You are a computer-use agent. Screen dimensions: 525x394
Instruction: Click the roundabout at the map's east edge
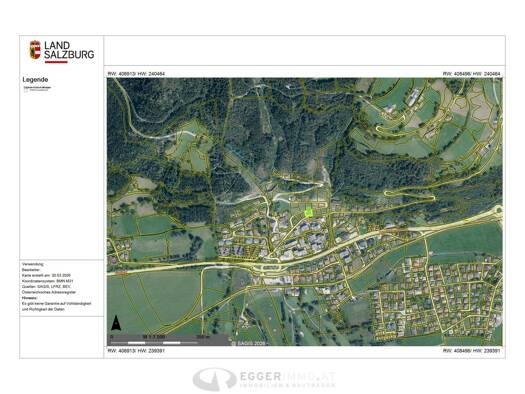(x=499, y=210)
